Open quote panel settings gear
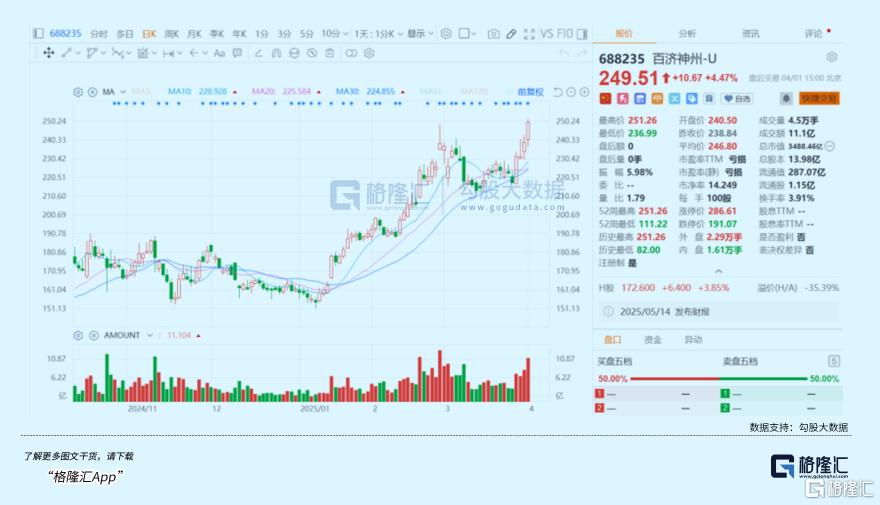The height and width of the screenshot is (505, 880). tap(832, 57)
